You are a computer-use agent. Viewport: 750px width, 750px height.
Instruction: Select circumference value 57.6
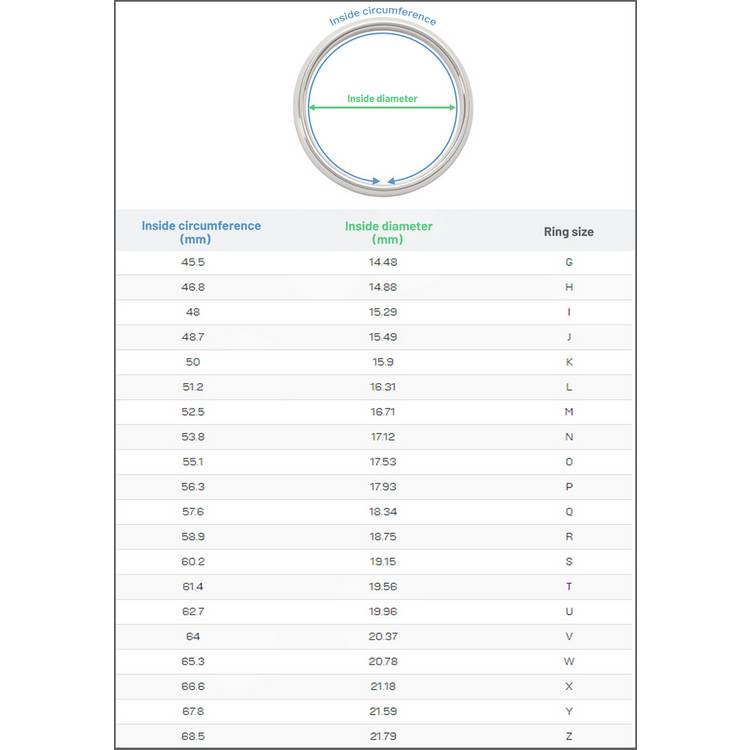[193, 511]
